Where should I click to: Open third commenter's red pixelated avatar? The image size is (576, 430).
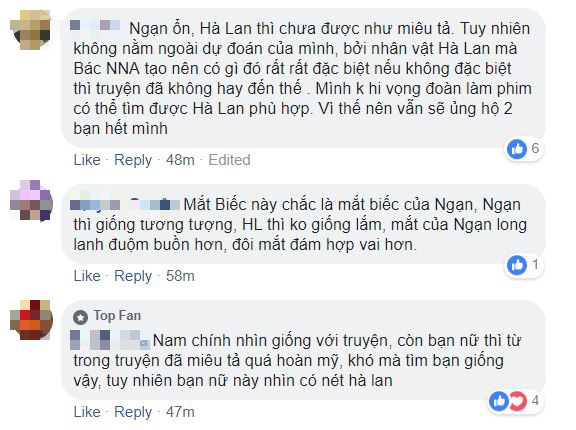coord(31,320)
